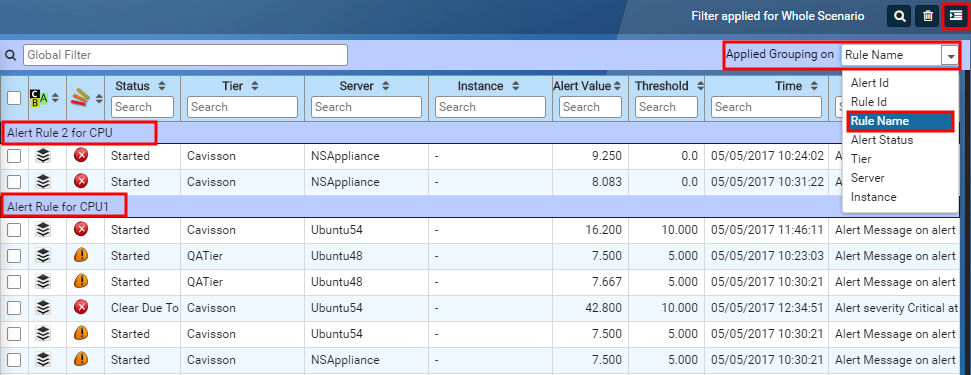
Task: Toggle the grouping panel icon
Action: pyautogui.click(x=956, y=16)
